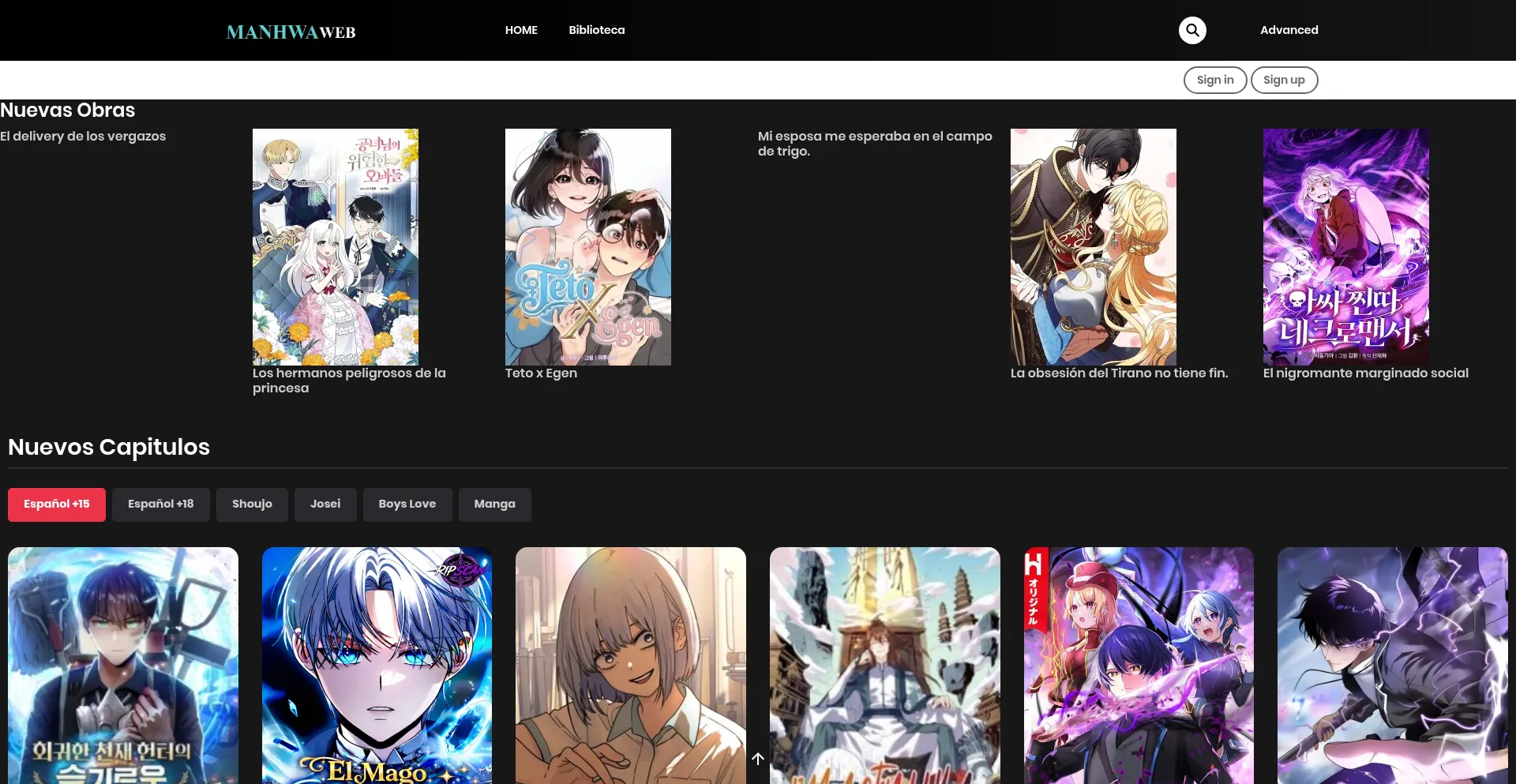Click the search magnifier icon
The height and width of the screenshot is (784, 1516).
(1192, 30)
